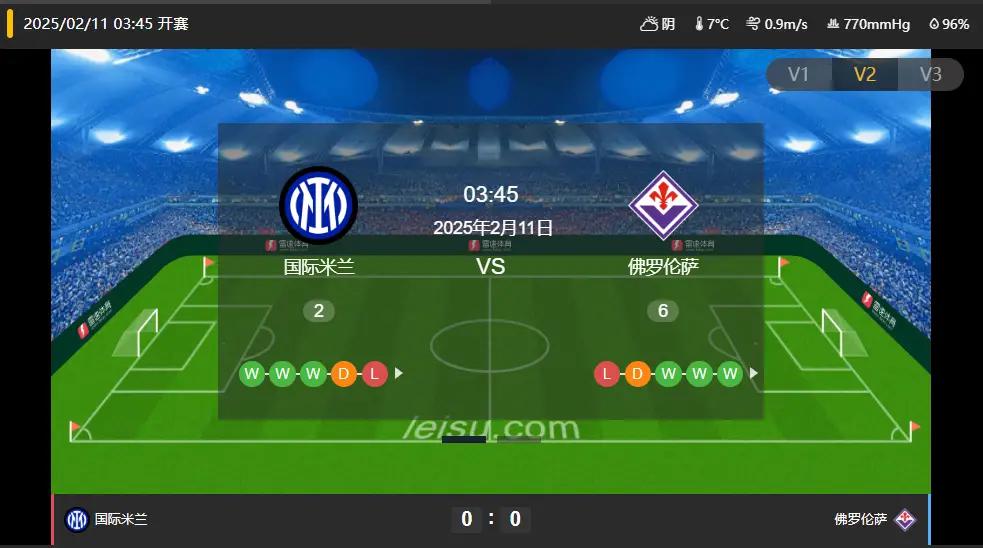Click the humidity droplet icon beside 96%
The image size is (983, 548).
(x=934, y=24)
